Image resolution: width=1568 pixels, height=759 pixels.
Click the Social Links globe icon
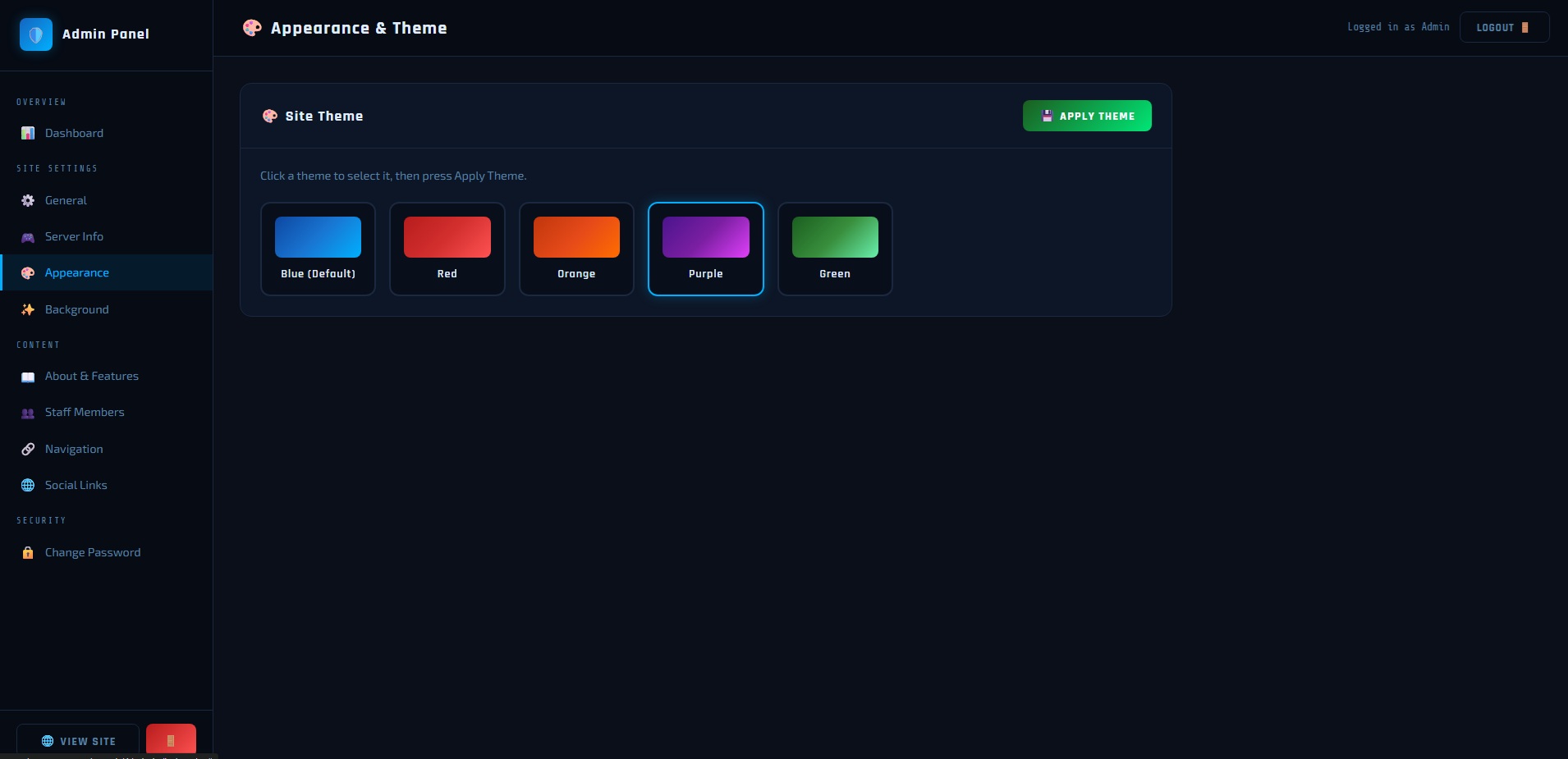pos(28,485)
